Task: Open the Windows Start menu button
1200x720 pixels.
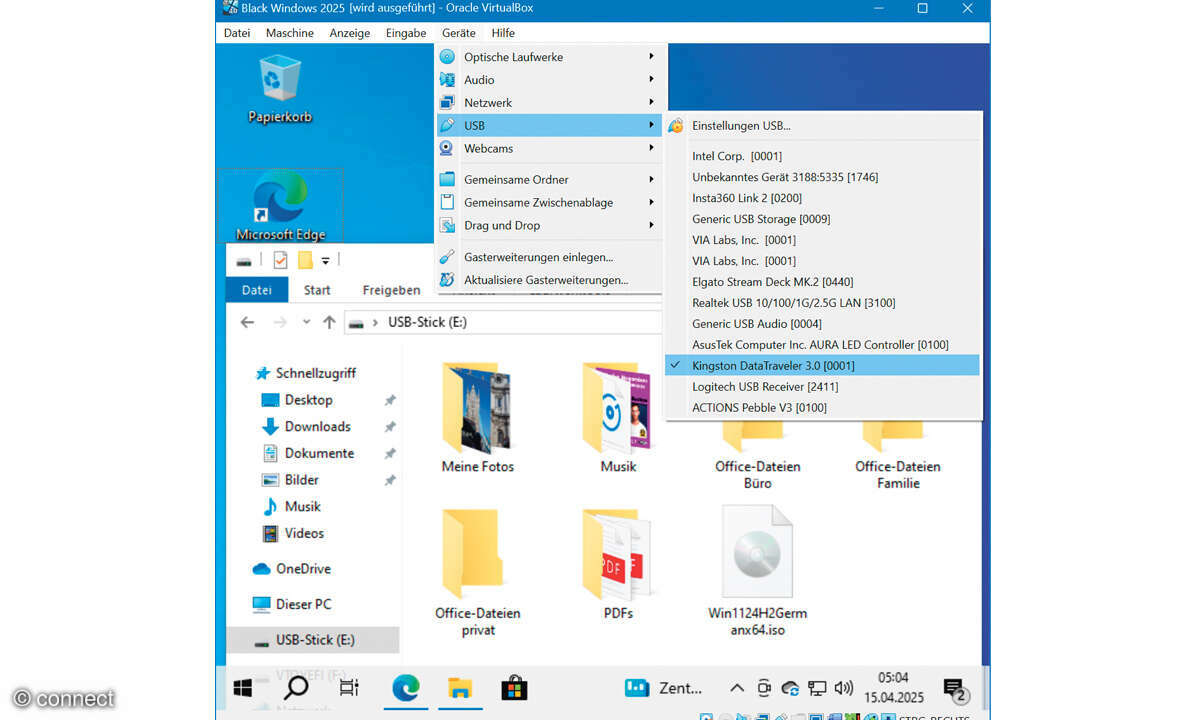Action: 243,687
